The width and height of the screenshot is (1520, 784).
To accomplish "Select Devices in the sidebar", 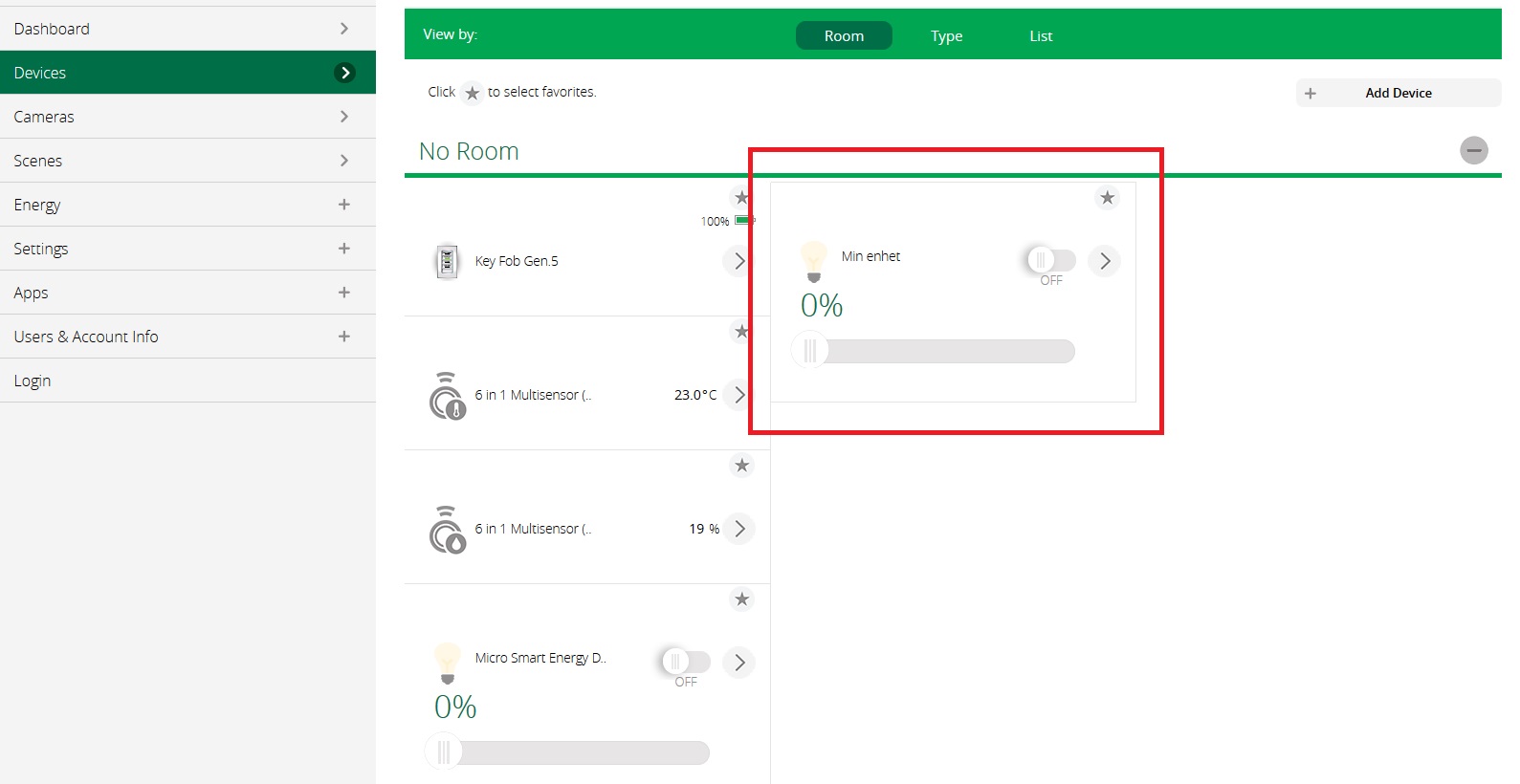I will (x=187, y=73).
